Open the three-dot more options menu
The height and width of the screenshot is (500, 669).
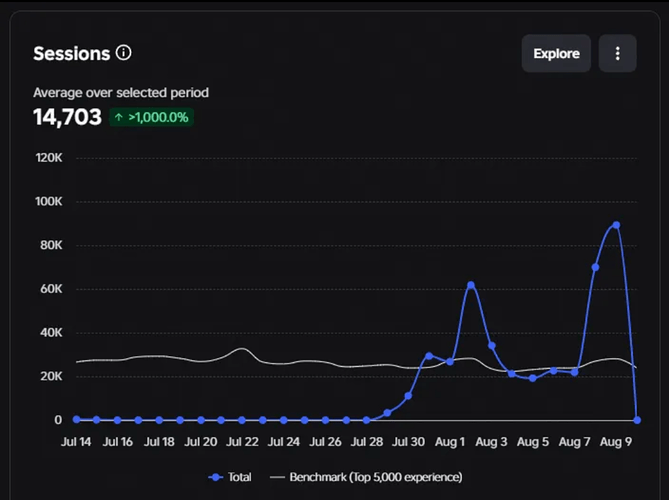(617, 53)
